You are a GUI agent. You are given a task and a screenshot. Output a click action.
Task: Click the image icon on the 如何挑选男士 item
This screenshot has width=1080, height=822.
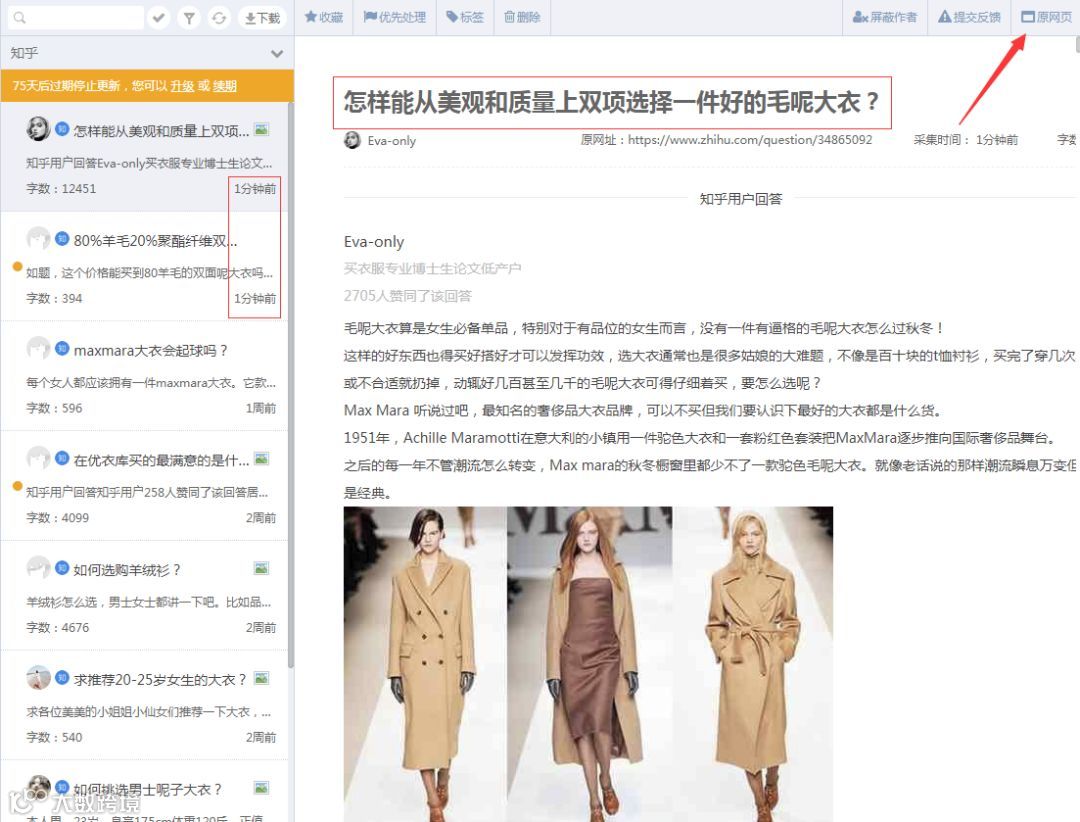(261, 788)
